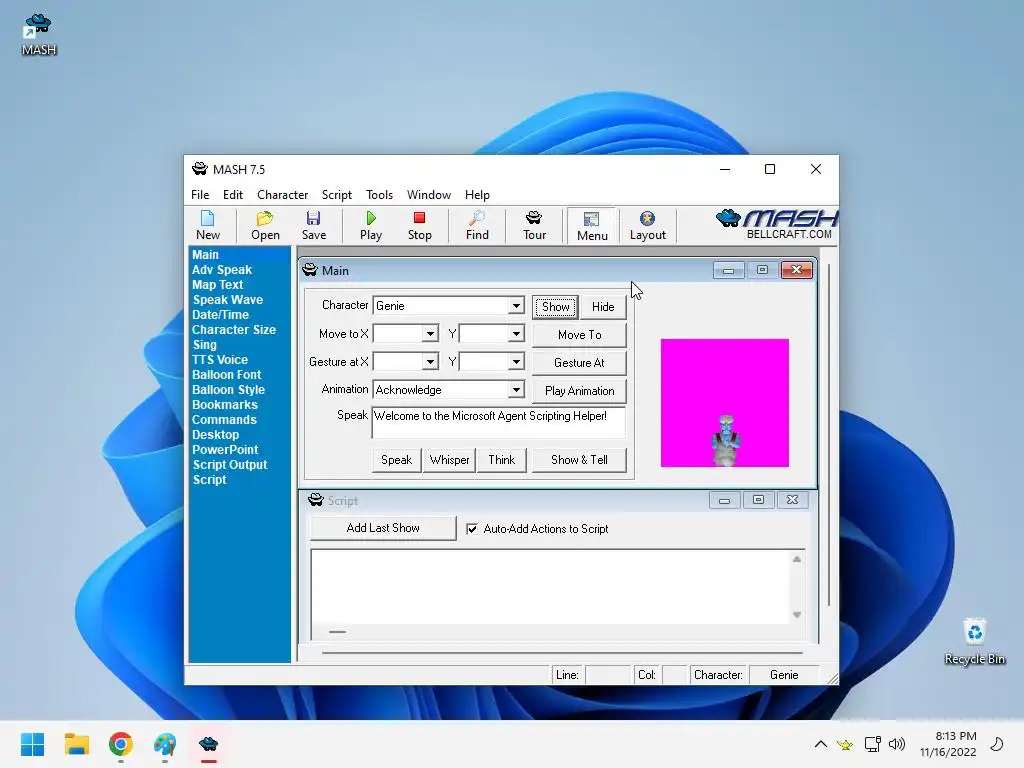
Task: Launch the Tour toolbar icon
Action: (534, 225)
